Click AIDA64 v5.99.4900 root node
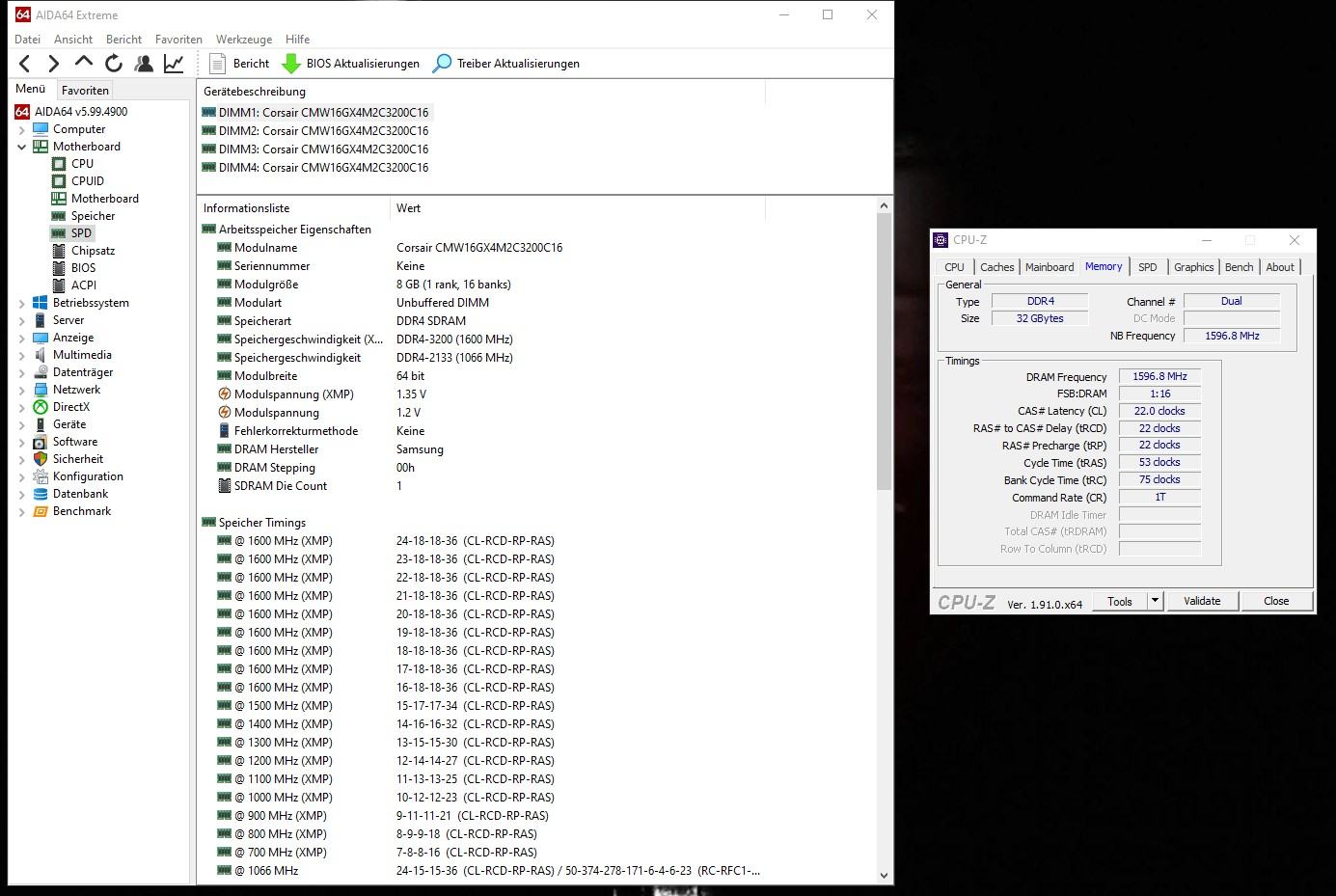 [x=81, y=112]
